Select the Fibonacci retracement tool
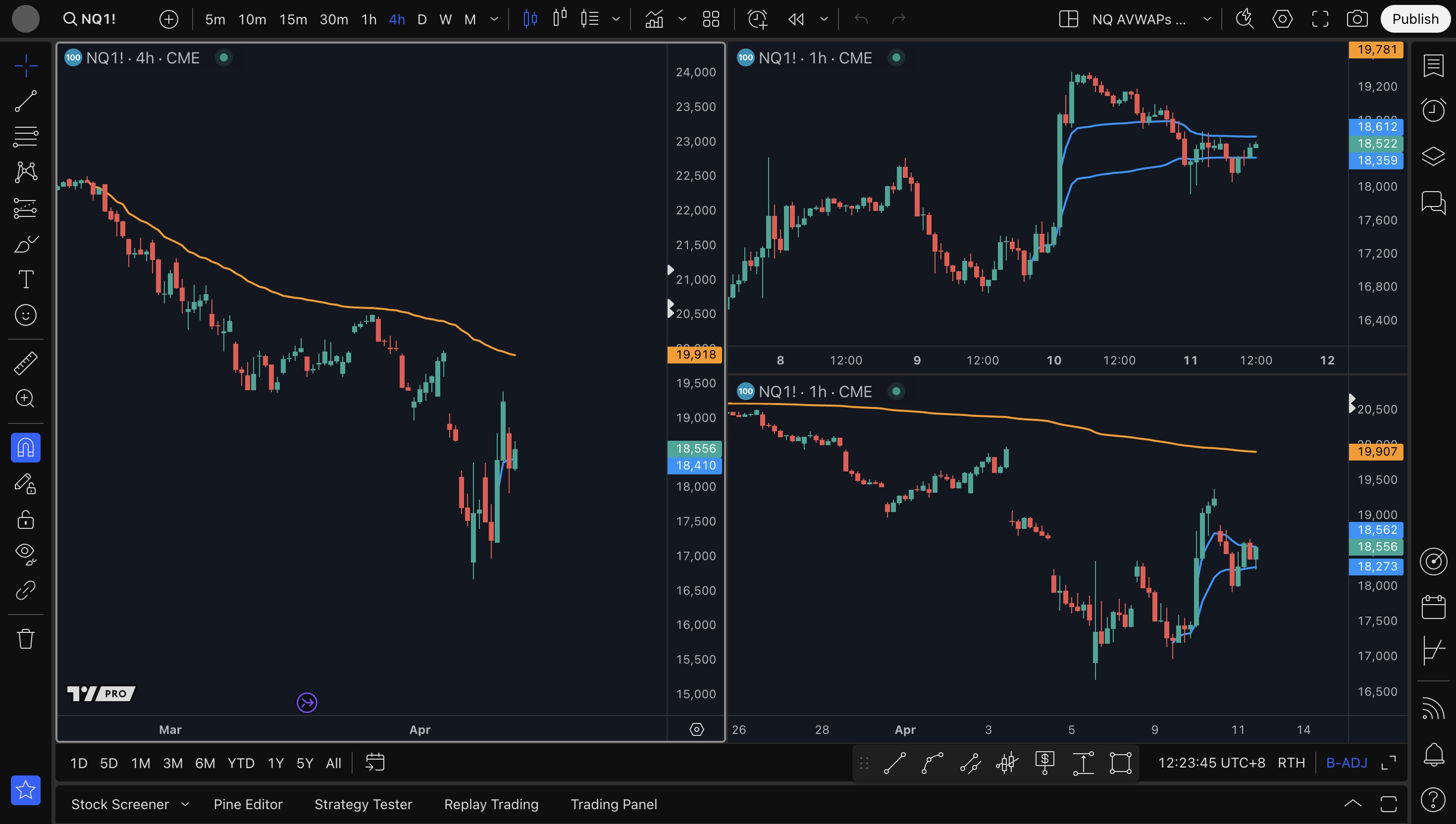The width and height of the screenshot is (1456, 824). click(25, 136)
